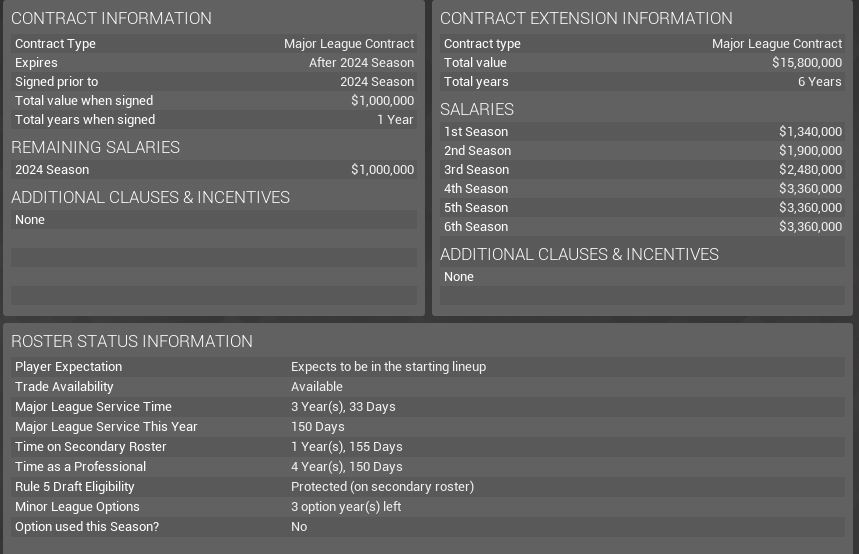
Task: Select the 3rd Season $2,480,000 amount
Action: click(810, 169)
